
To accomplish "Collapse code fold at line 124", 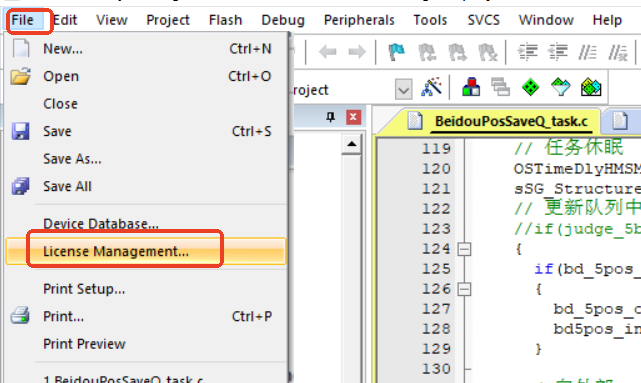I will point(464,249).
